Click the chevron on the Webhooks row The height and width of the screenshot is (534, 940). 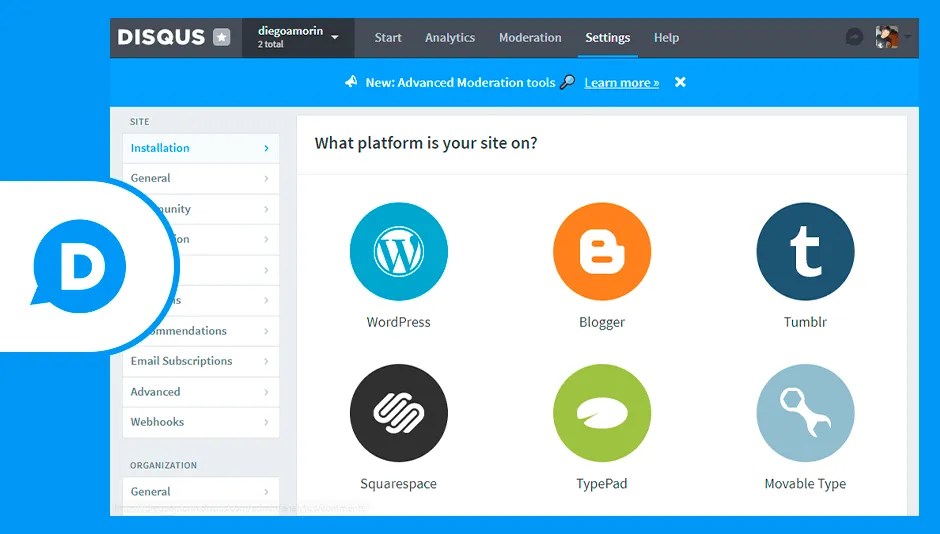266,423
